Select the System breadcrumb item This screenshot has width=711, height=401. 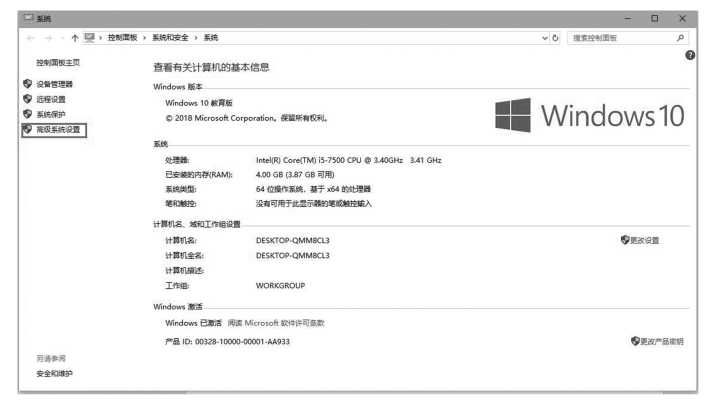pos(210,38)
